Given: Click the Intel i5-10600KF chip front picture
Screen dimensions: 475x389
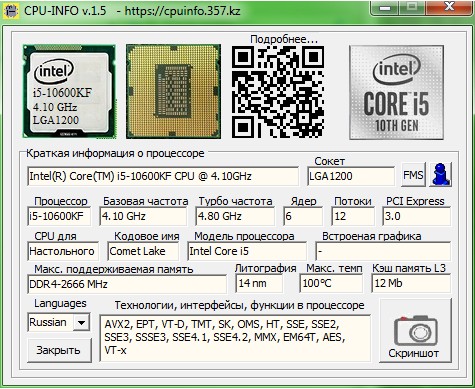Looking at the screenshot, I should click(69, 91).
